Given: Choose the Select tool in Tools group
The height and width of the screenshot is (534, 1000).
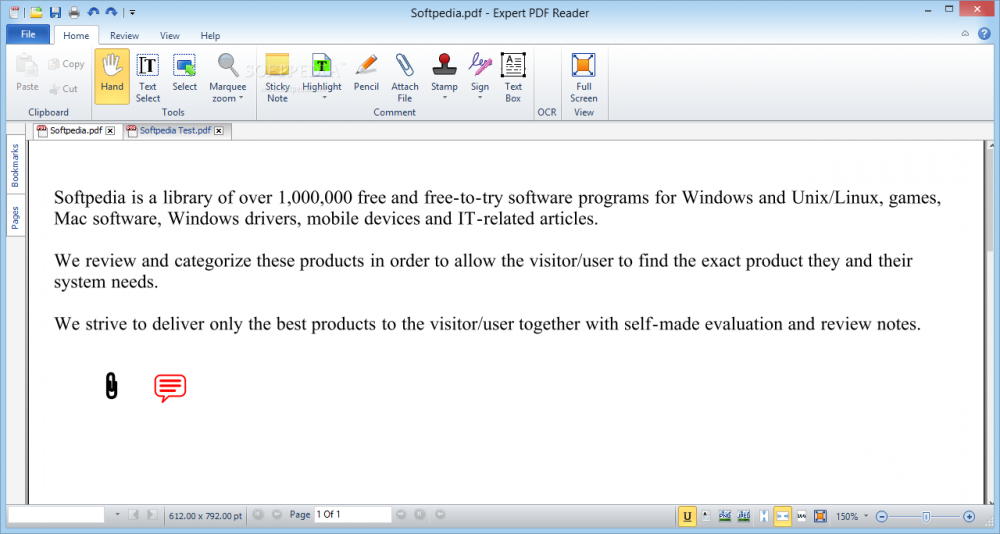Looking at the screenshot, I should pyautogui.click(x=184, y=73).
